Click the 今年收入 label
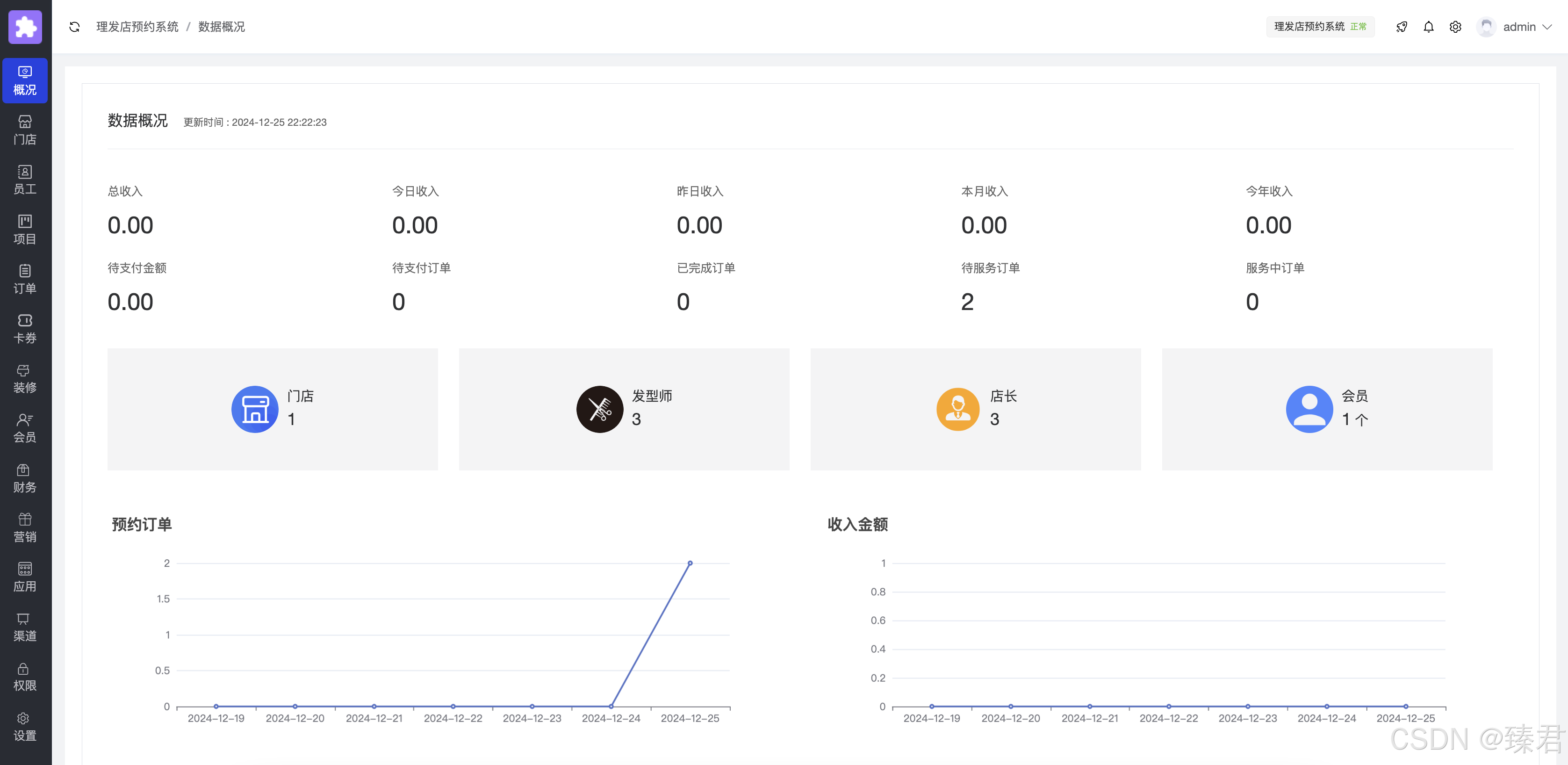This screenshot has height=765, width=1568. click(1269, 191)
